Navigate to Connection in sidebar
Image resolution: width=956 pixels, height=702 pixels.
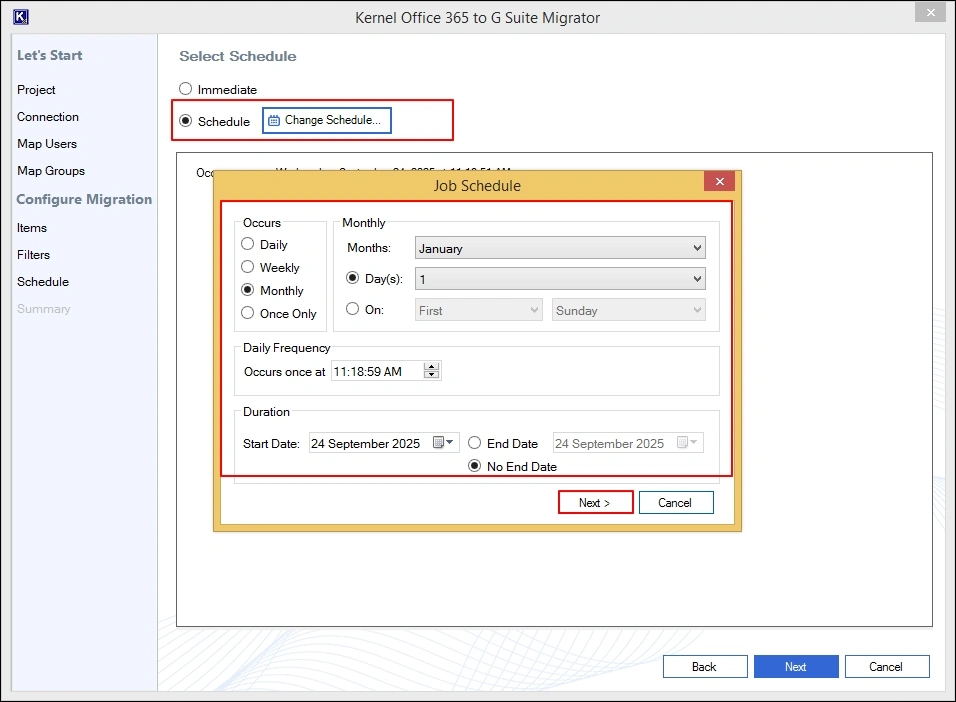(48, 117)
